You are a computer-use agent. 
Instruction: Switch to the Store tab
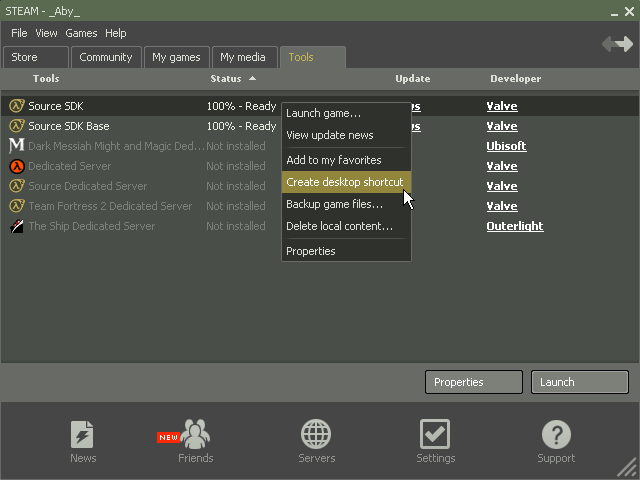pos(36,57)
